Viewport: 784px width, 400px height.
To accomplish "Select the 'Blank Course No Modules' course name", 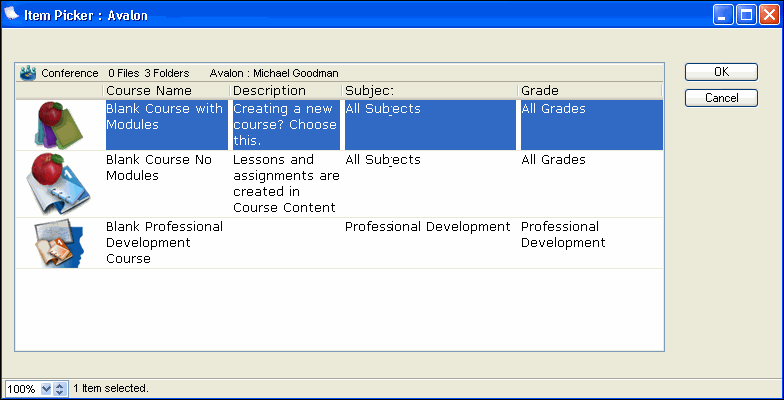I will tap(158, 167).
